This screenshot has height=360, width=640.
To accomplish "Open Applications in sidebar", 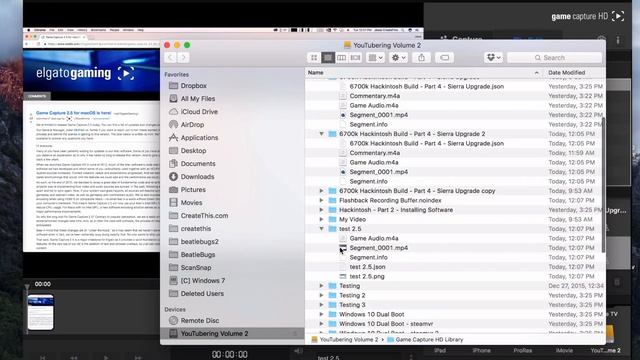I will click(199, 138).
